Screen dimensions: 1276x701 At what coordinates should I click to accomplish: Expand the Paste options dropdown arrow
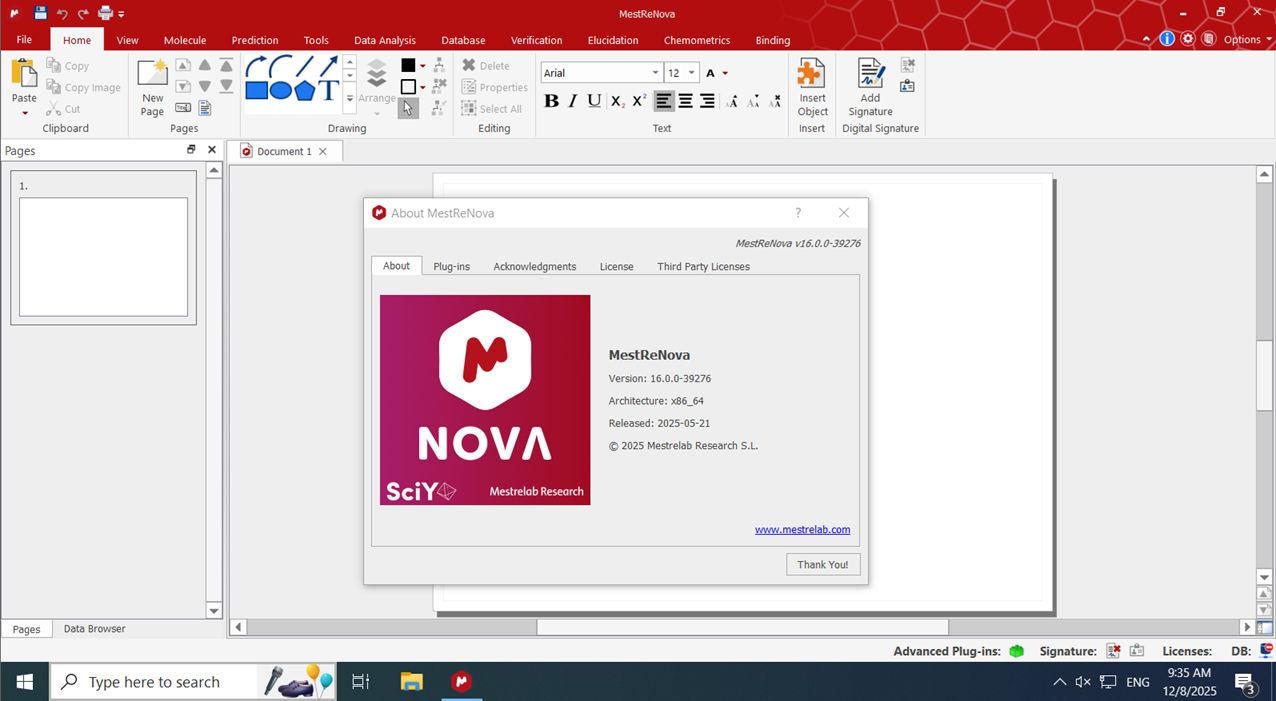point(24,113)
